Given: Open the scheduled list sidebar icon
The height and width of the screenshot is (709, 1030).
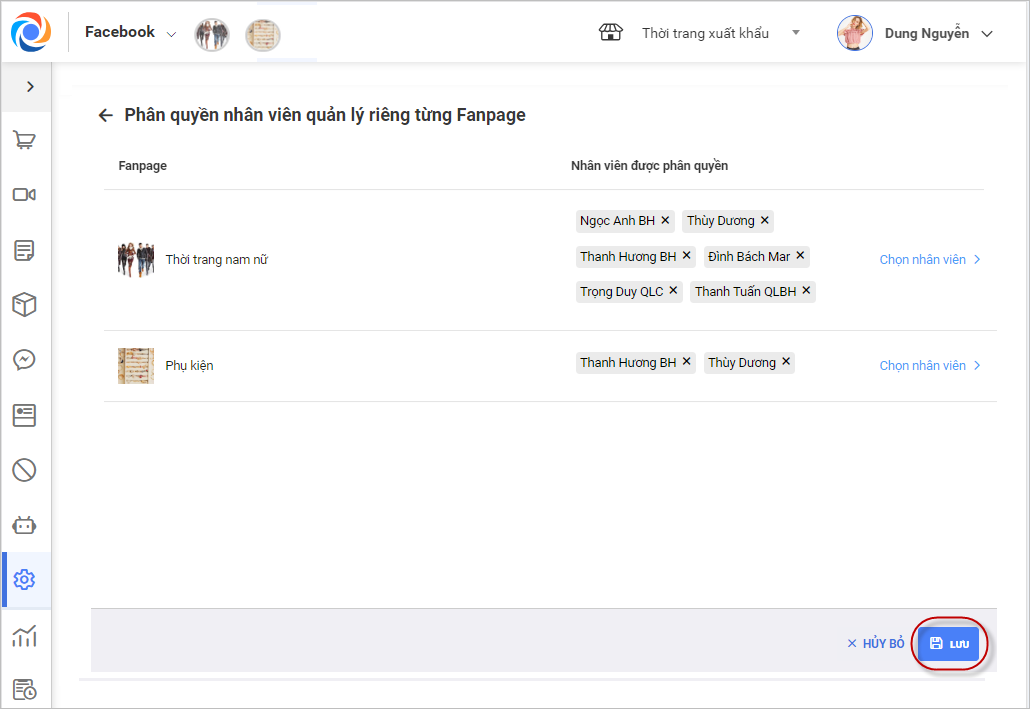Looking at the screenshot, I should 24,689.
